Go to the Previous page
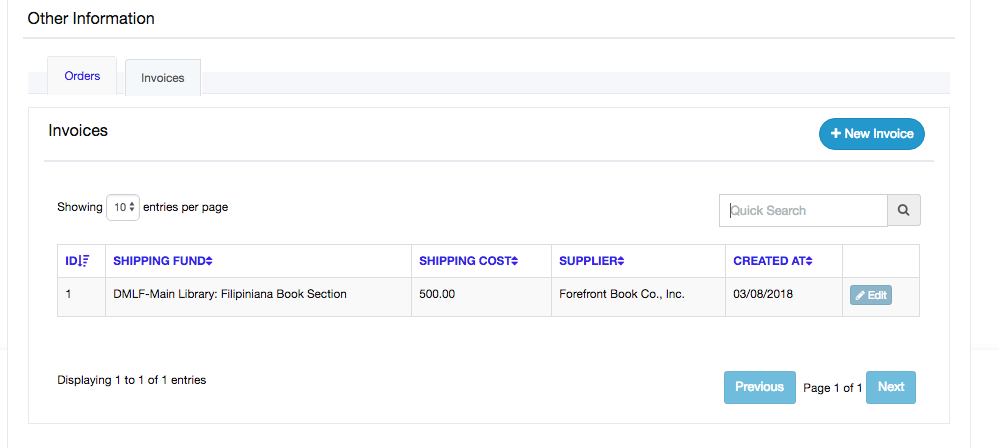The image size is (999, 448). click(759, 387)
